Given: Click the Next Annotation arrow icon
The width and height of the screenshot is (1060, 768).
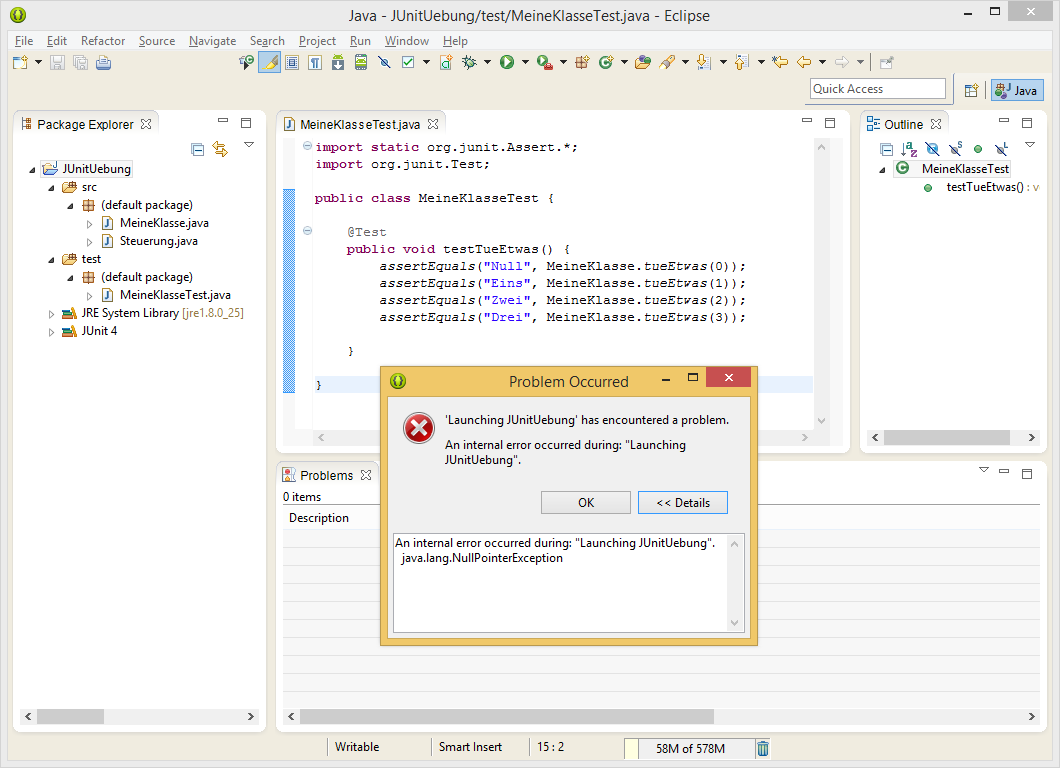Looking at the screenshot, I should point(704,63).
